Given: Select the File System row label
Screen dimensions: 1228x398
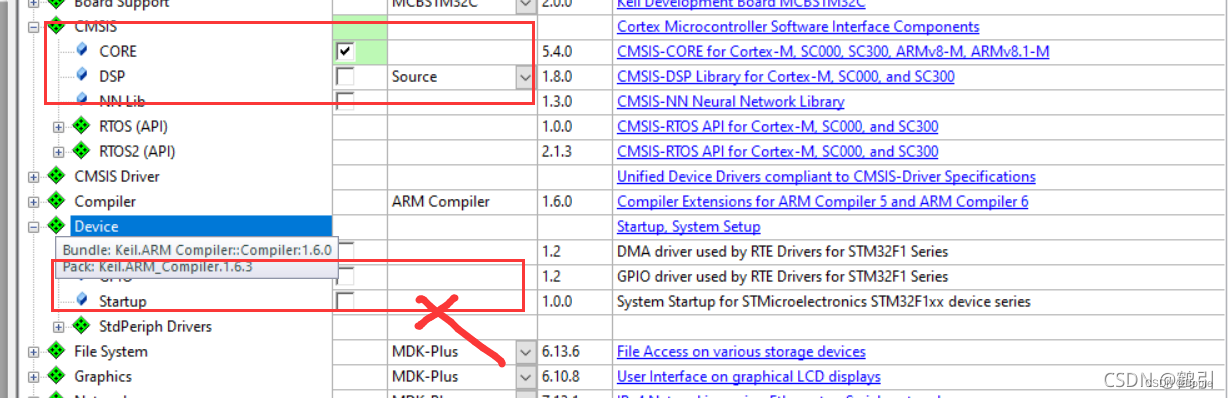Looking at the screenshot, I should (x=111, y=351).
